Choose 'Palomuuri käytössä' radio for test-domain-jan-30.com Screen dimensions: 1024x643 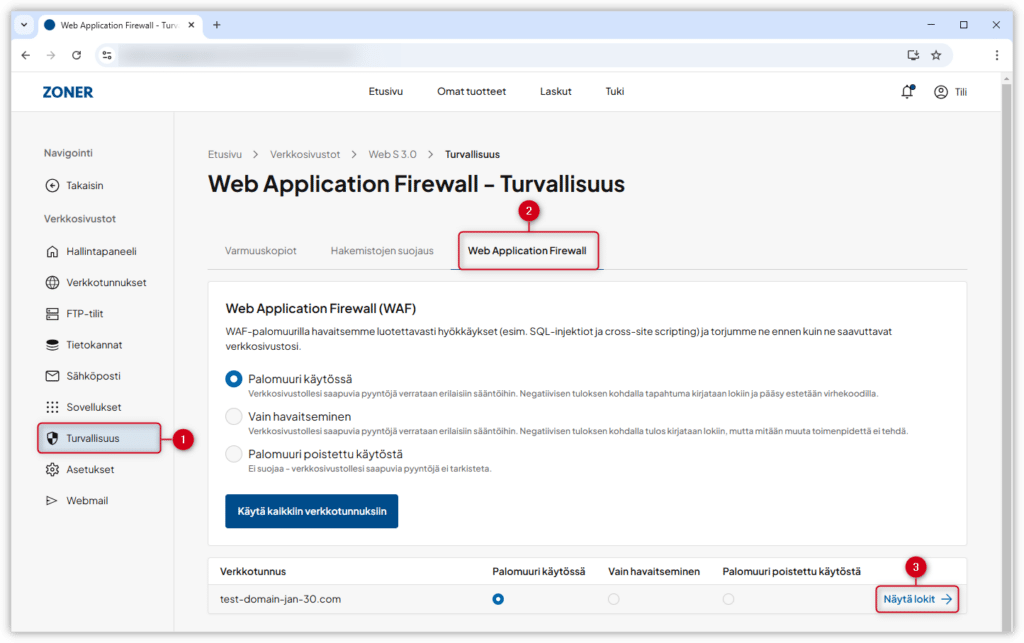click(x=498, y=599)
